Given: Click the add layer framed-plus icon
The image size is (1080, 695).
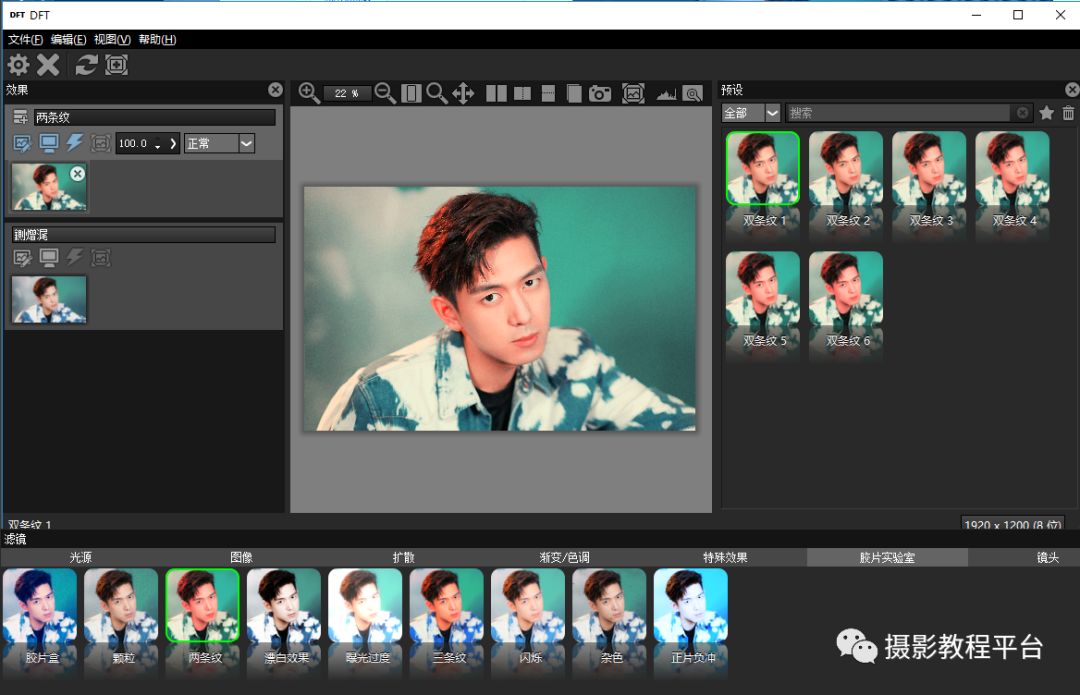Looking at the screenshot, I should click(116, 65).
